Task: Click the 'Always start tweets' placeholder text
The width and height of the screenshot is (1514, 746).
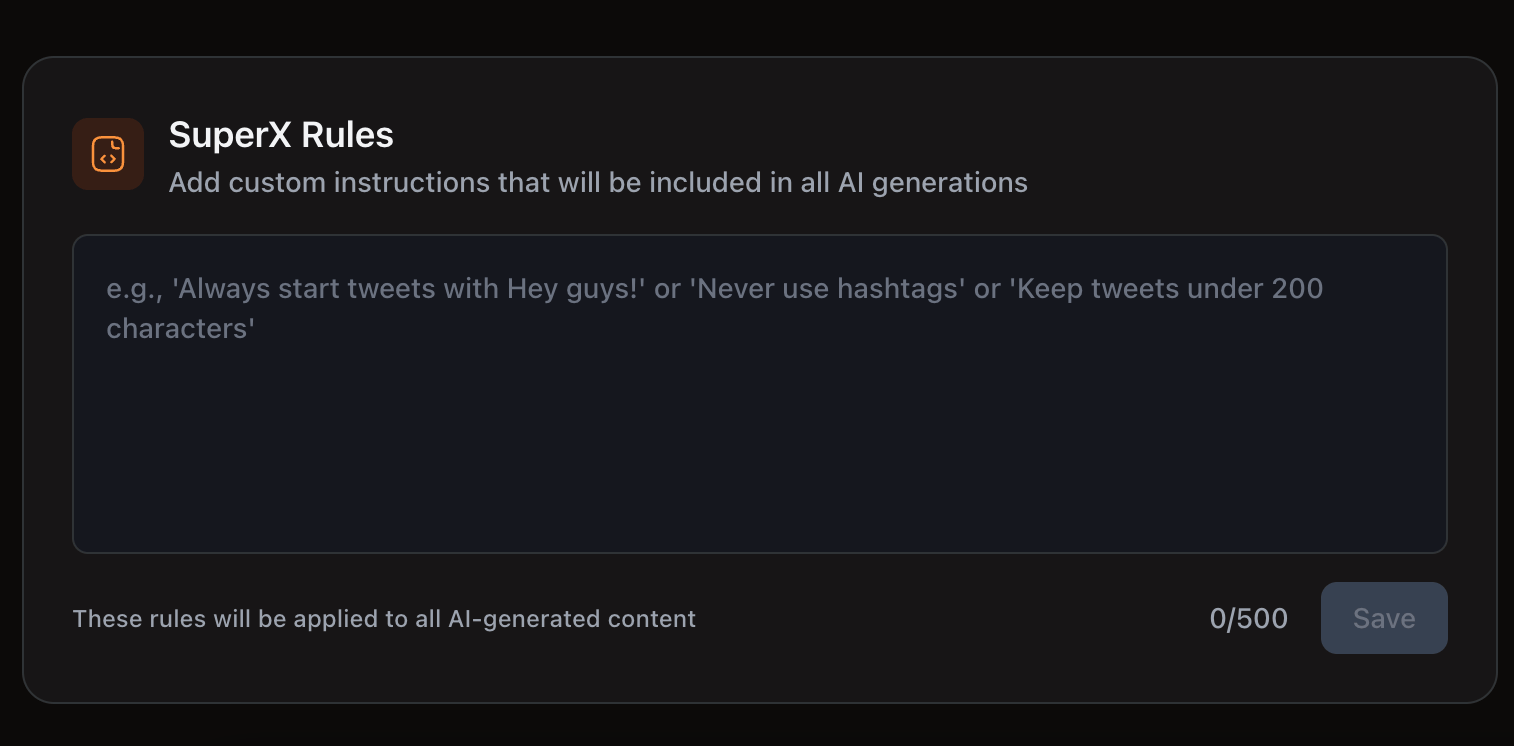Action: pos(338,289)
